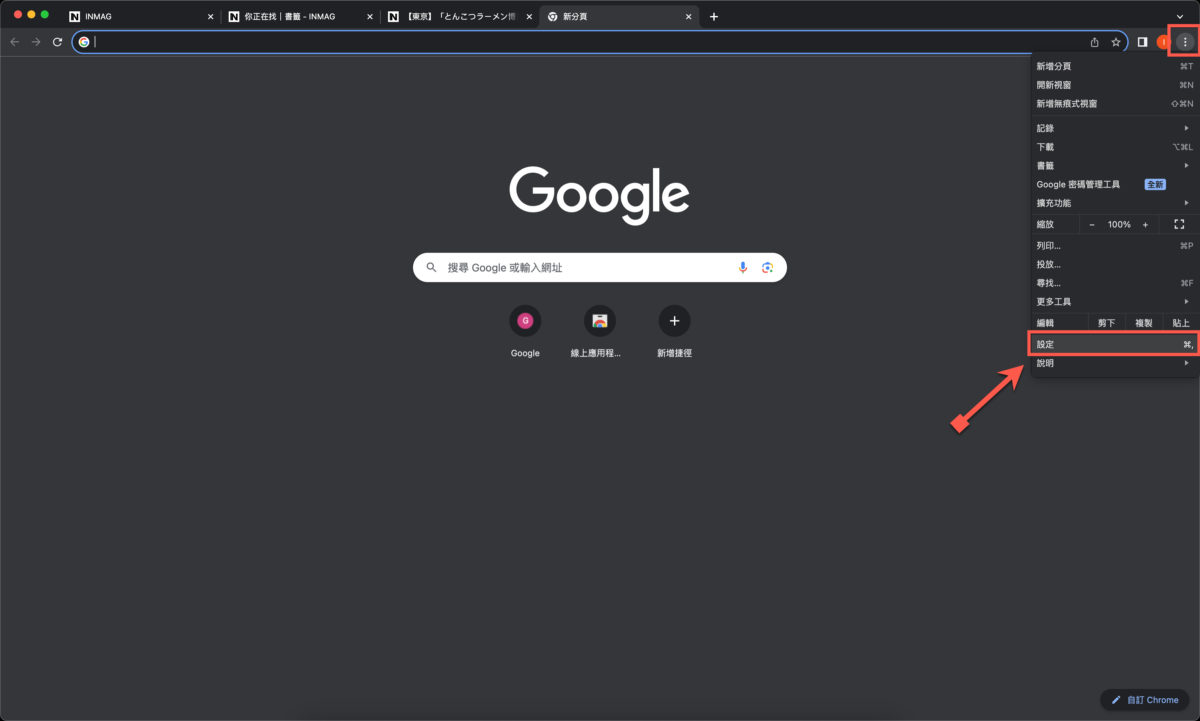Click 貼上 in the edit row

(1180, 323)
